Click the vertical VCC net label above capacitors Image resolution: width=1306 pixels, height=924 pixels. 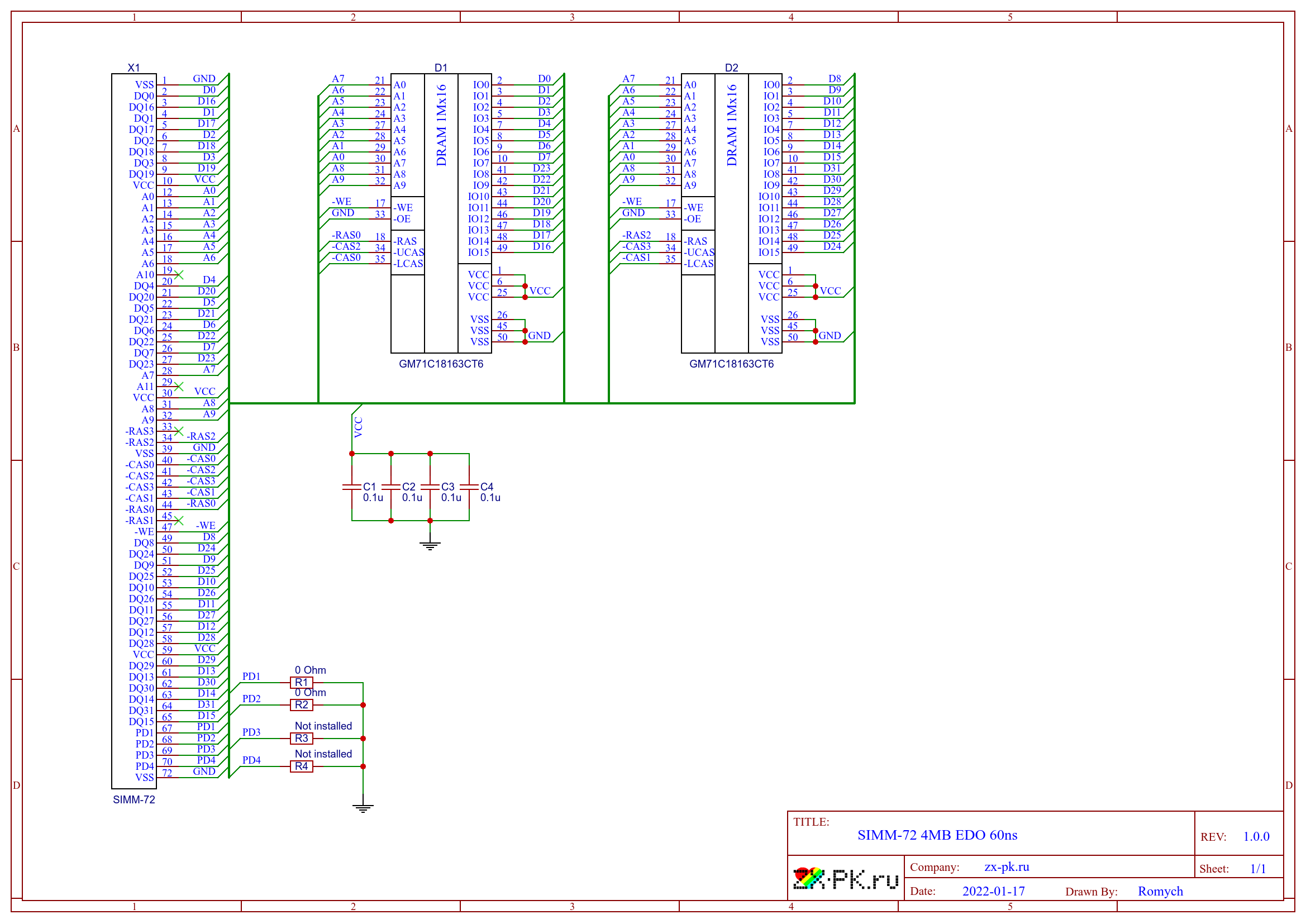point(359,427)
